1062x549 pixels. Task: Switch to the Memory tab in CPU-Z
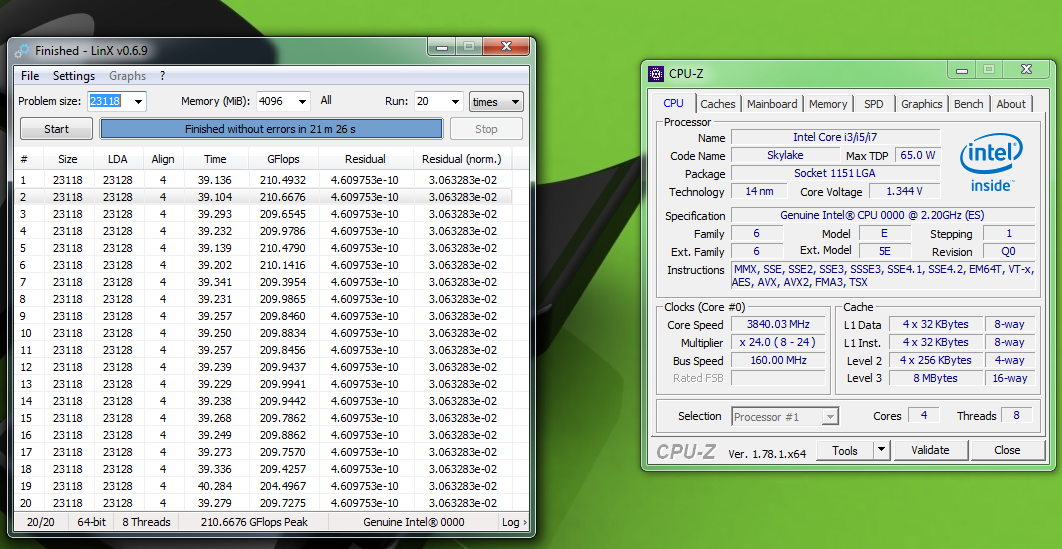tap(828, 104)
